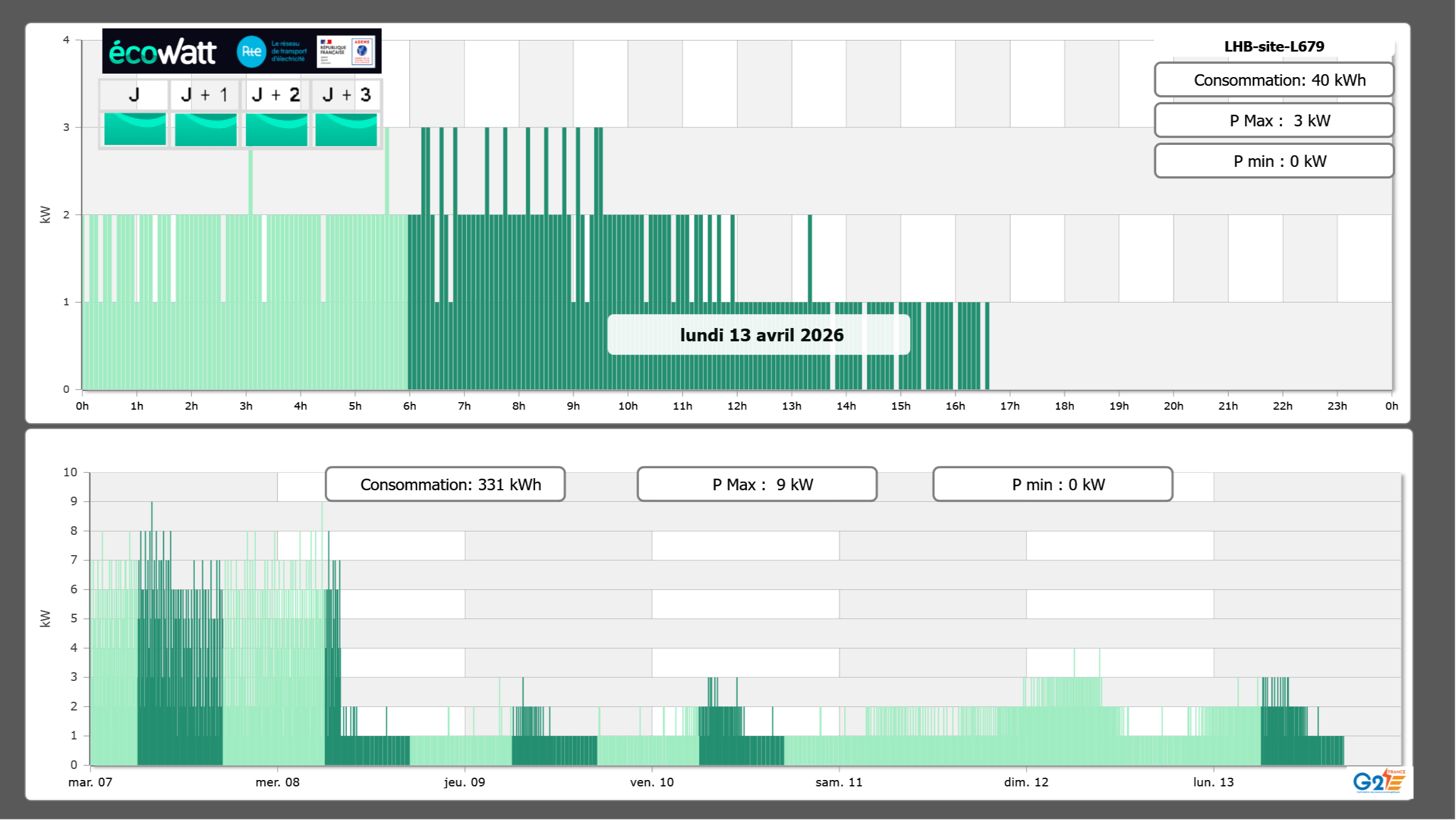Click the Consommation: 40 kWh box
1456x820 pixels.
(x=1273, y=80)
